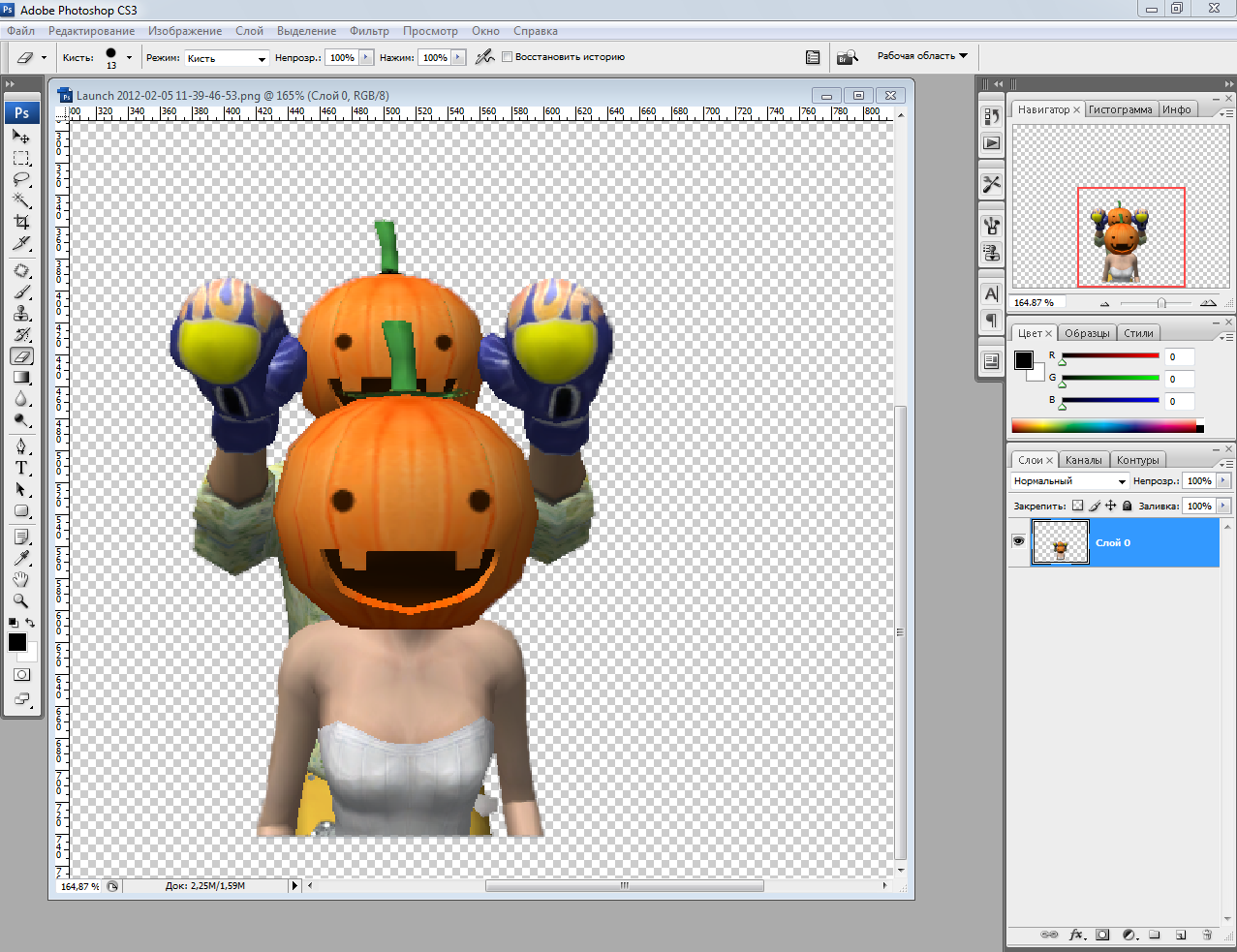
Task: Select the Hand tool
Action: click(x=21, y=579)
